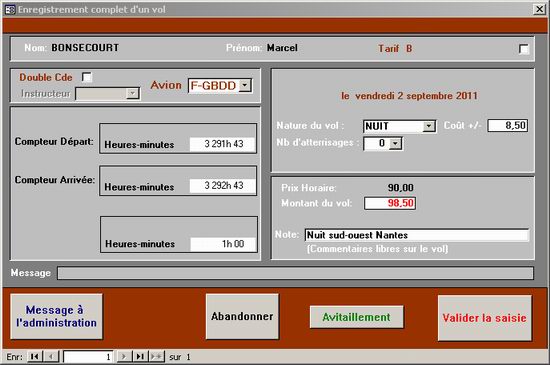Screen dimensions: 550x365
Task: Click the Note field Nuit sud-ouest Nantes
Action: (x=417, y=235)
